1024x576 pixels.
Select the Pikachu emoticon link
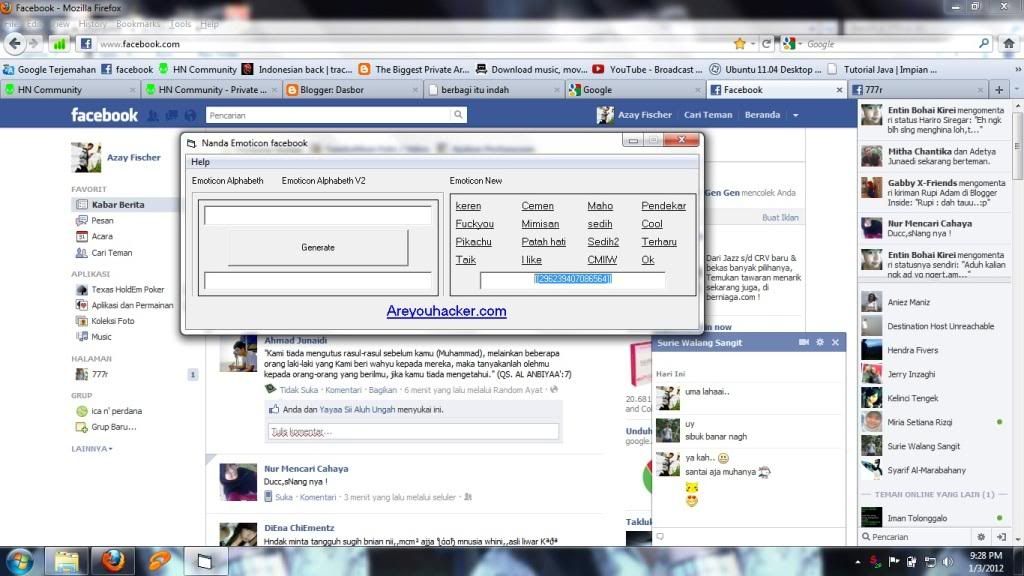pyautogui.click(x=473, y=242)
